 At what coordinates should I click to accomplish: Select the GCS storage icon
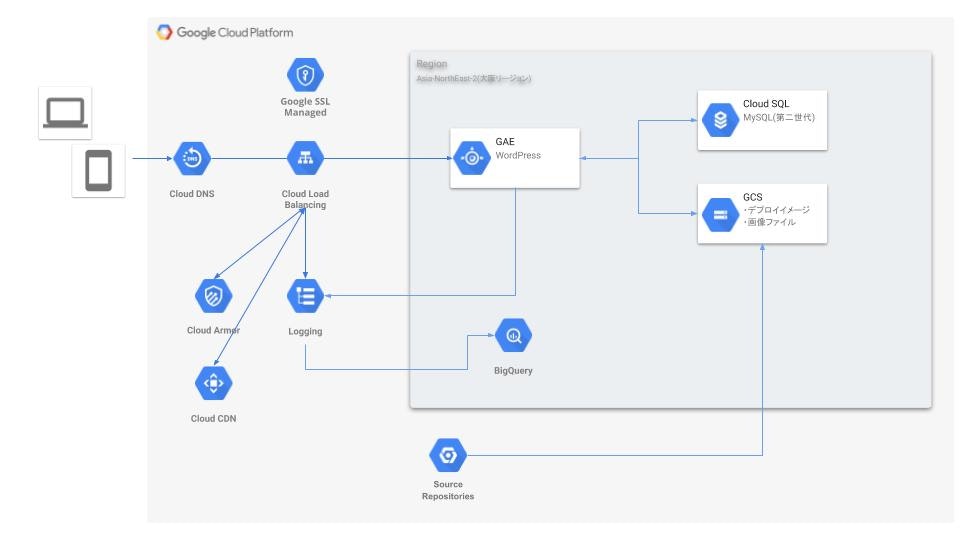(720, 215)
